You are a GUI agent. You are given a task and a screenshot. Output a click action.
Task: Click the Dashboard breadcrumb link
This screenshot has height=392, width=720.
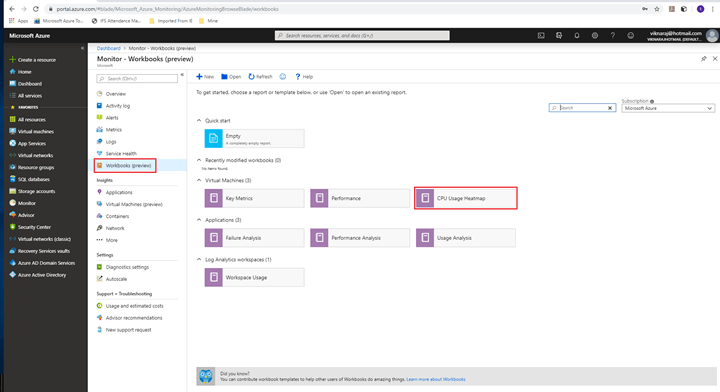(x=108, y=48)
